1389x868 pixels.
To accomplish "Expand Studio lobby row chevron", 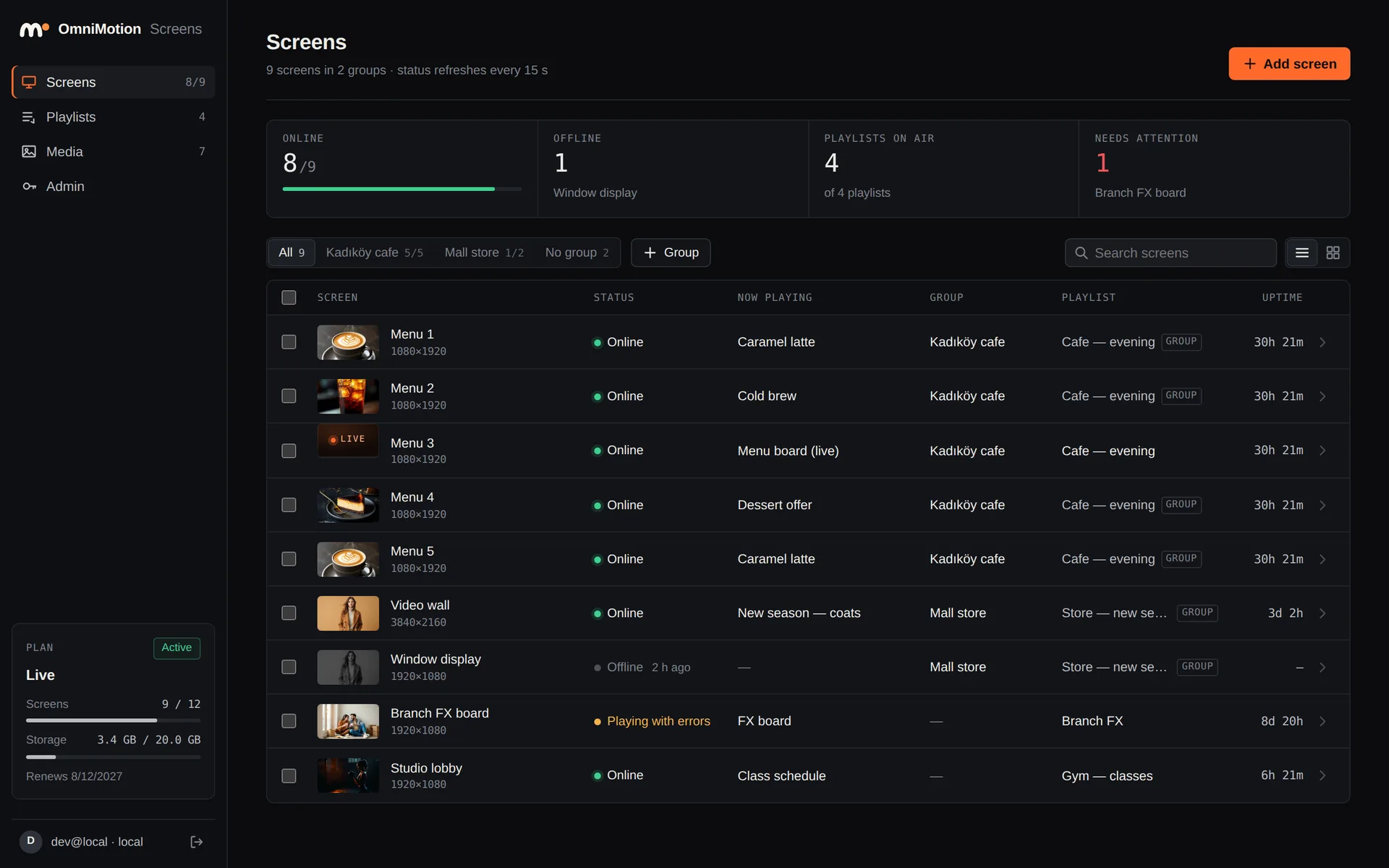I will (x=1322, y=775).
